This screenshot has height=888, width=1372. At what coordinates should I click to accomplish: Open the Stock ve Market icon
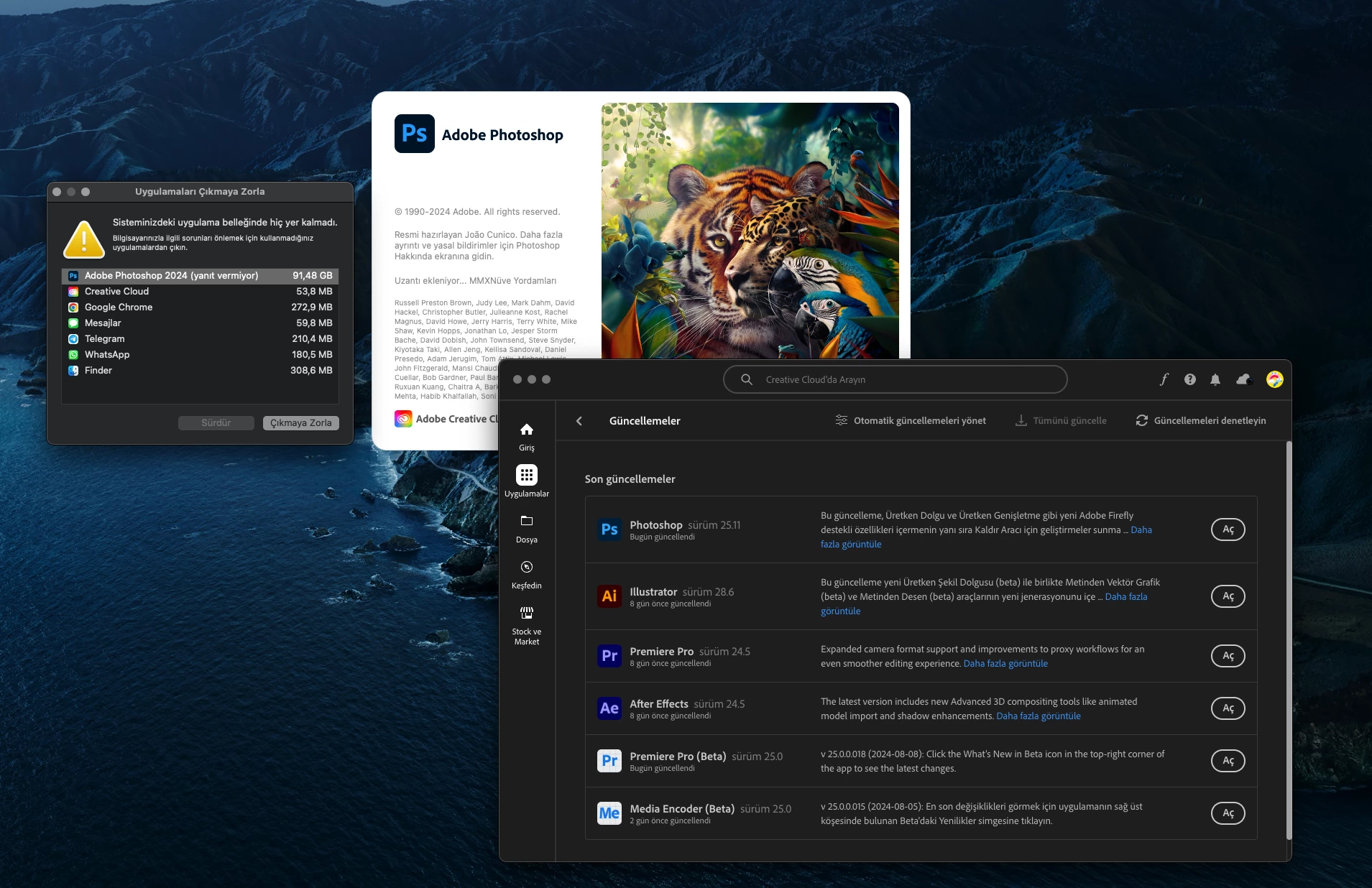point(527,613)
